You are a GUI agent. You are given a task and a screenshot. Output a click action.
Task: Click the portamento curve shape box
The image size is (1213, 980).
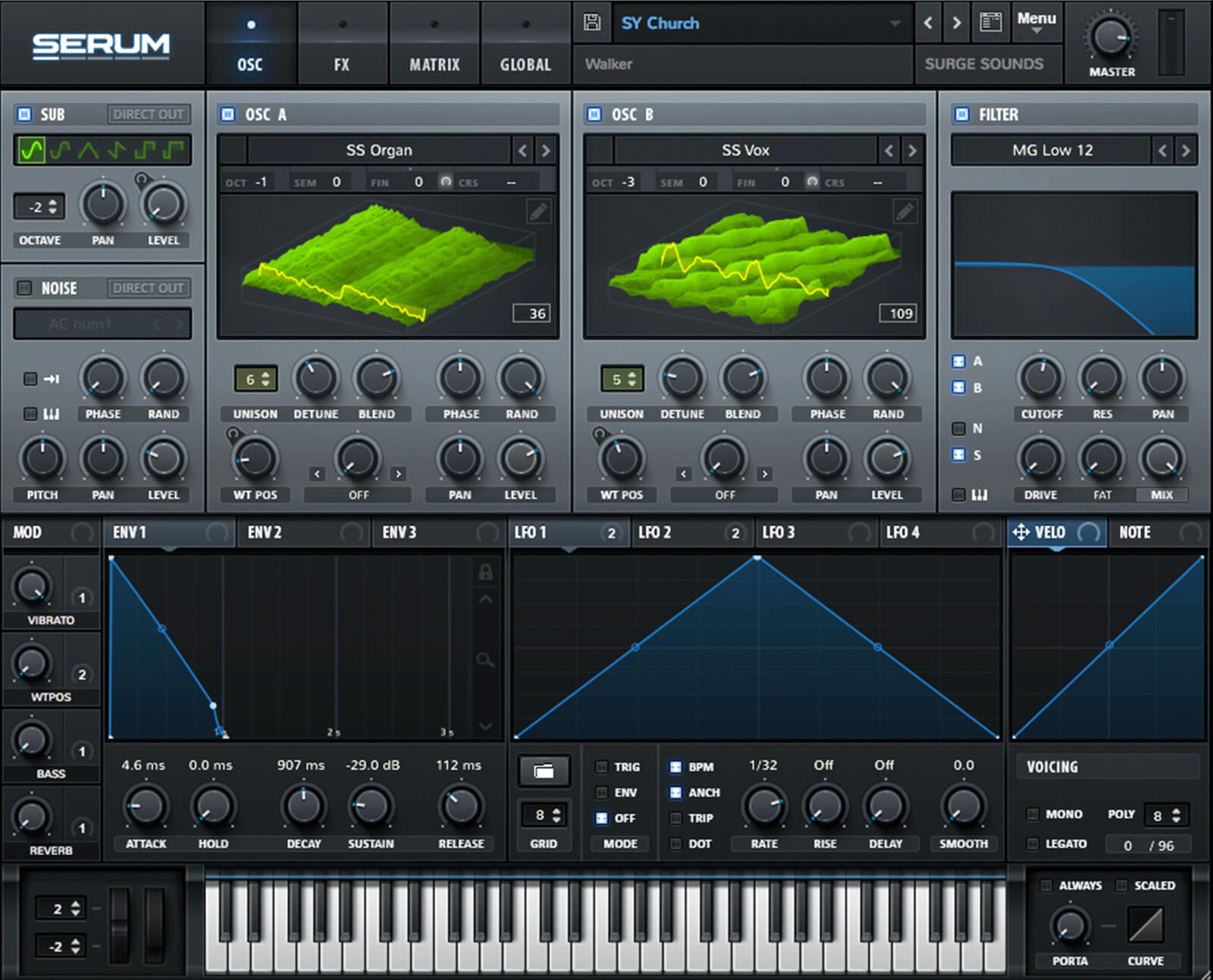(1146, 925)
